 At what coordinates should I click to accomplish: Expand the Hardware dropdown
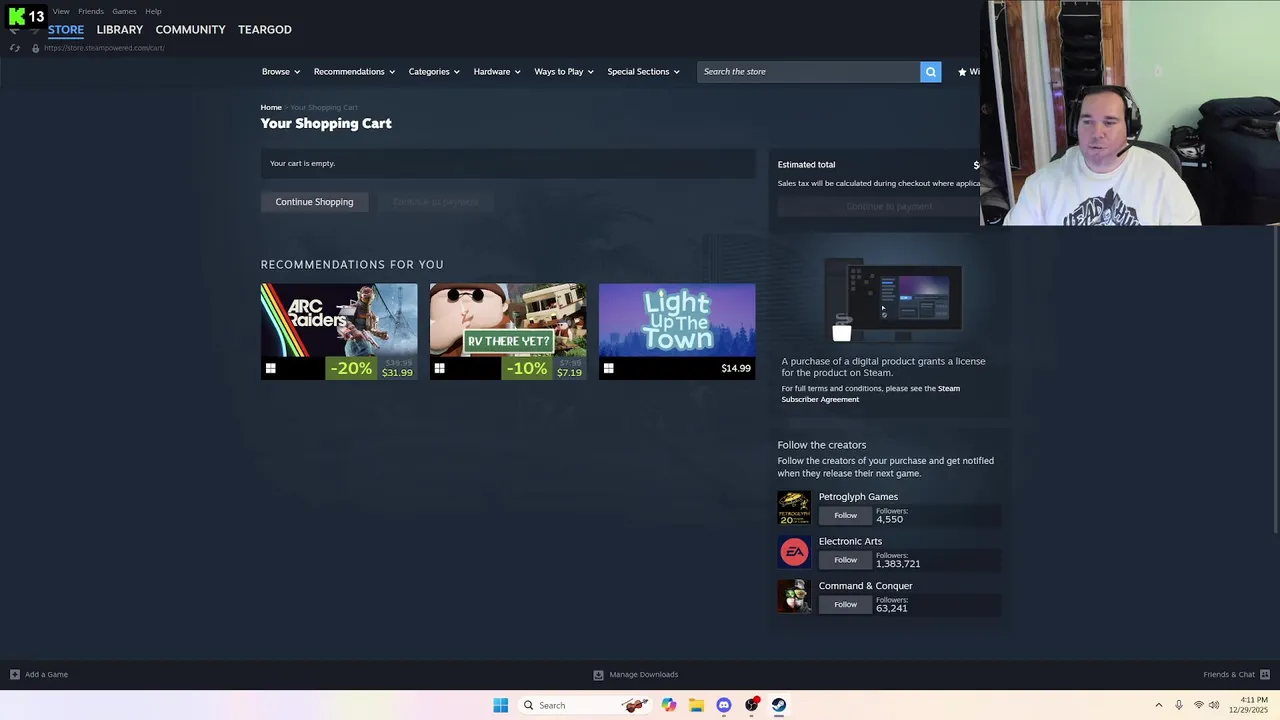(497, 72)
